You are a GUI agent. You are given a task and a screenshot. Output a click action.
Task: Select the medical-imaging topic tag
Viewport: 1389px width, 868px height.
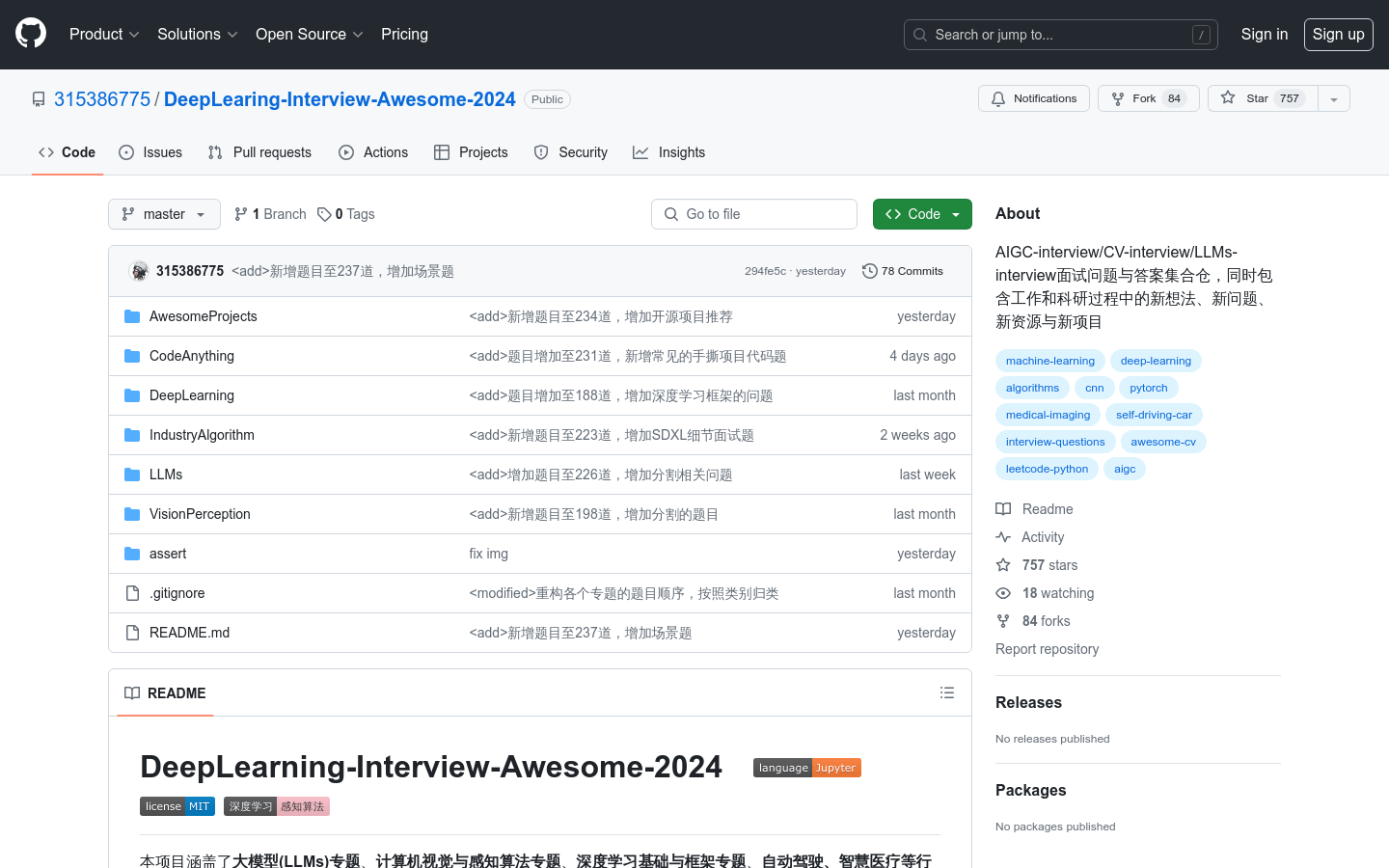point(1048,415)
